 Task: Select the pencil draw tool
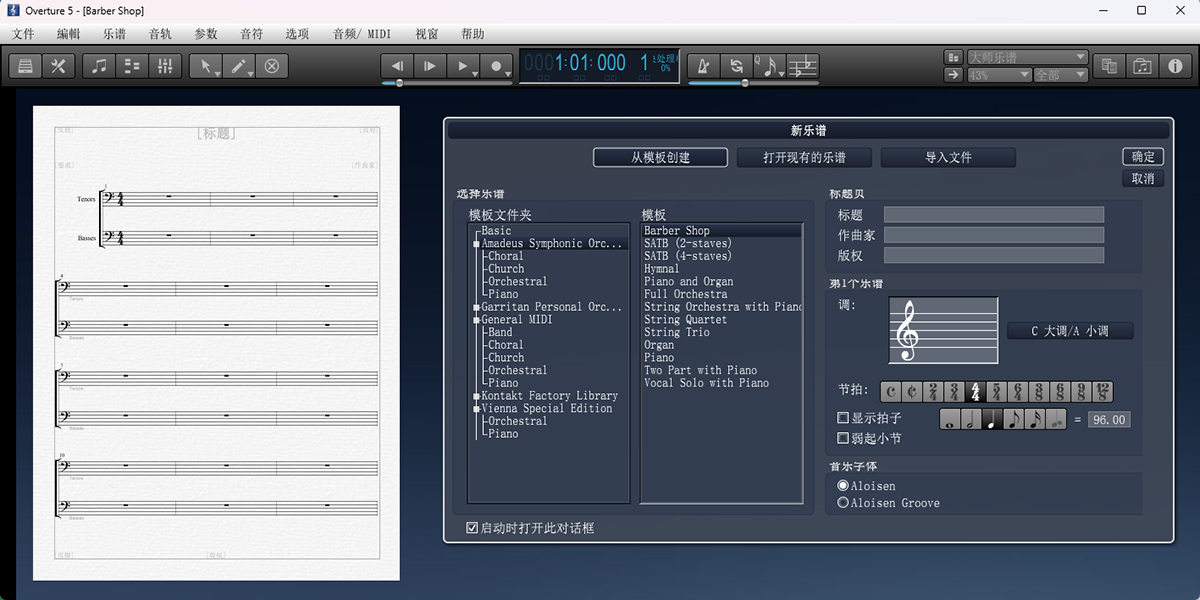click(x=240, y=66)
